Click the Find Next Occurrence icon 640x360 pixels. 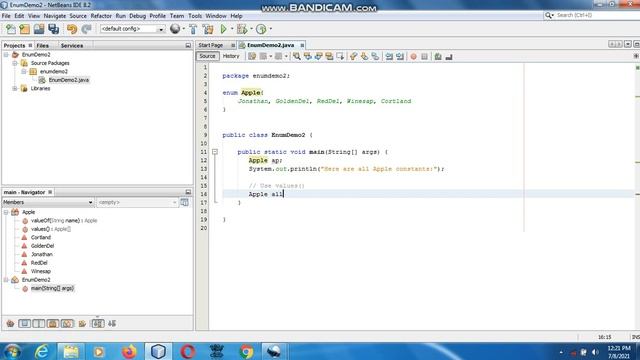(x=318, y=56)
